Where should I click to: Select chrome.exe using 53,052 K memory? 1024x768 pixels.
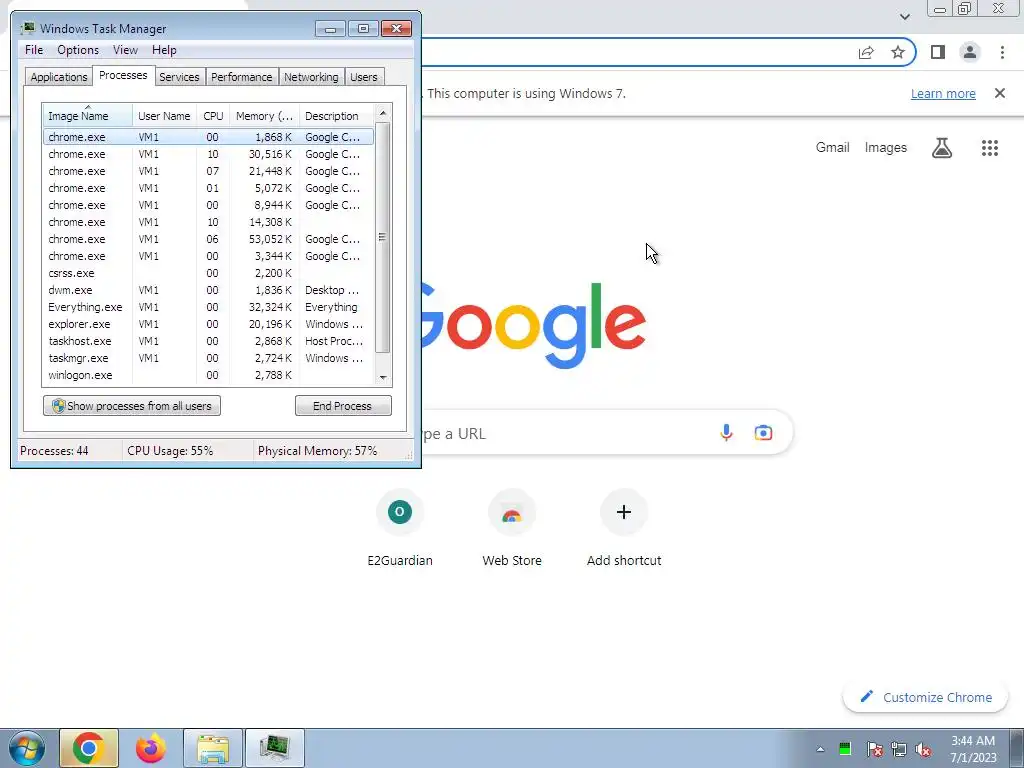pyautogui.click(x=208, y=239)
